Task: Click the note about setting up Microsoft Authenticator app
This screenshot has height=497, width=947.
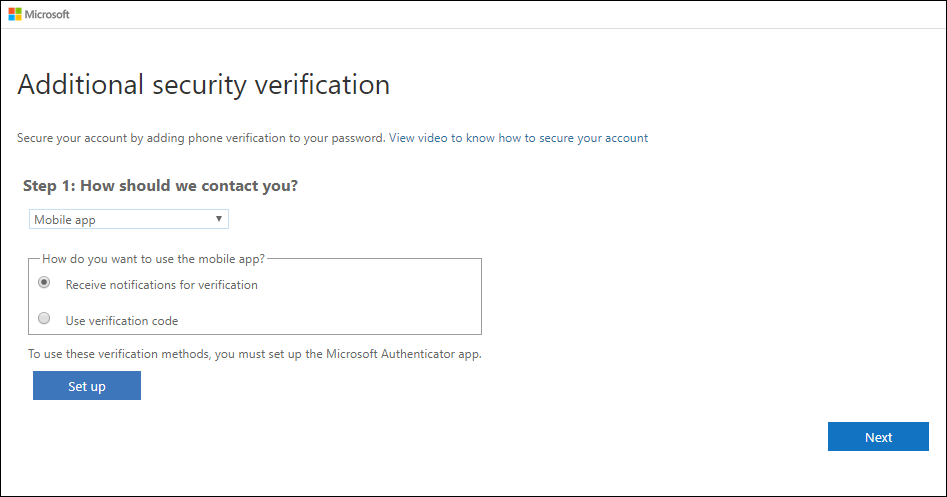Action: click(x=255, y=354)
